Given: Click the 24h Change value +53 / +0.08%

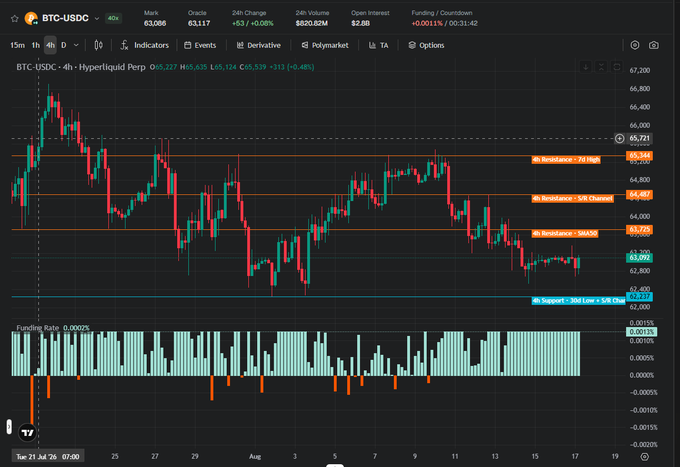Looking at the screenshot, I should tap(252, 23).
